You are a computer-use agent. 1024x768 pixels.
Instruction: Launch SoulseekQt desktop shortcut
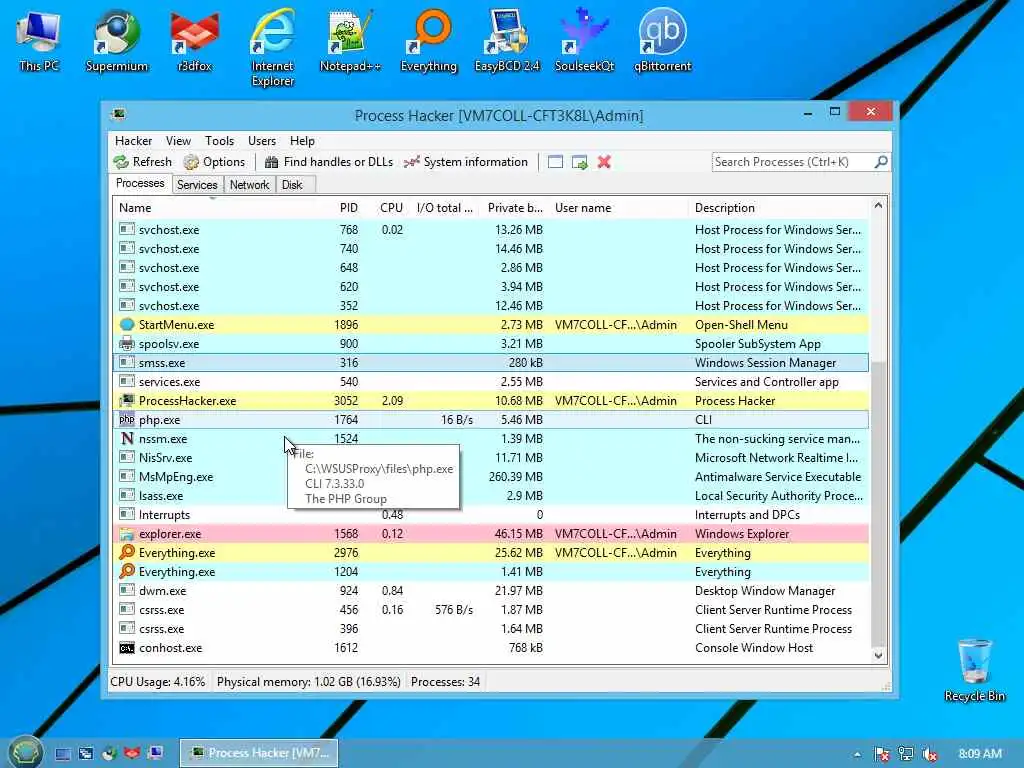coord(584,40)
